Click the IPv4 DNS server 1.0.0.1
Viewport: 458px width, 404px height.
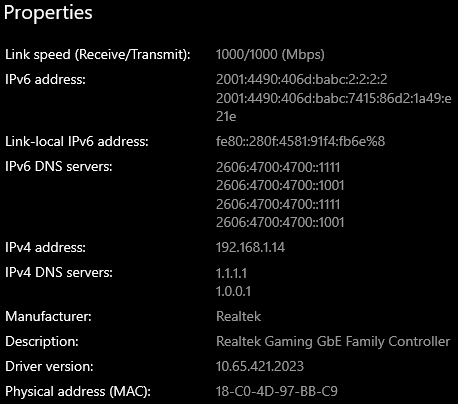pyautogui.click(x=233, y=291)
